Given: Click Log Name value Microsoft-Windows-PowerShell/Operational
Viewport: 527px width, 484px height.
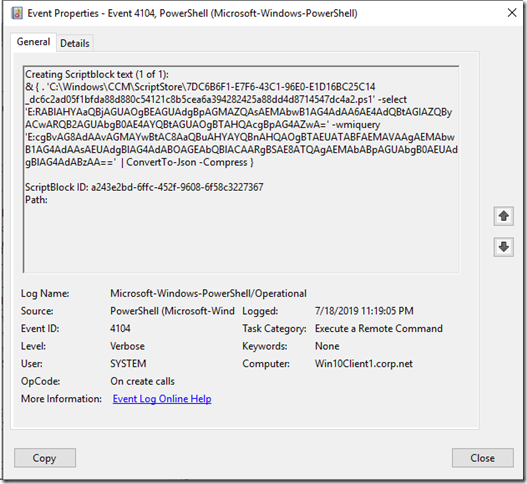Looking at the screenshot, I should point(208,293).
